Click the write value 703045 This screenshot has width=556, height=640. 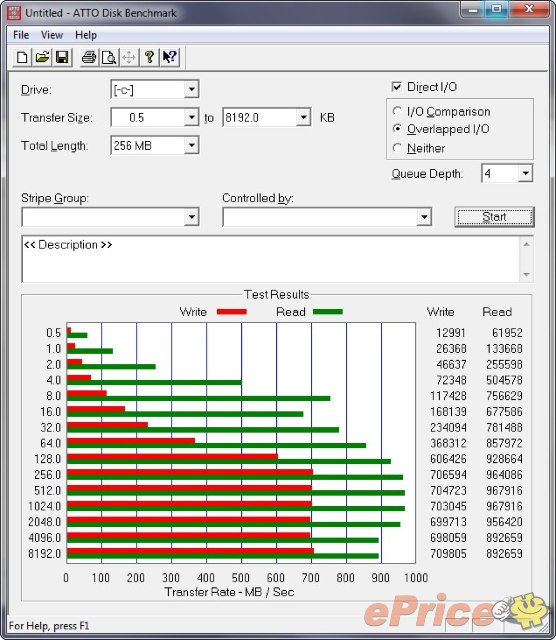(x=448, y=506)
